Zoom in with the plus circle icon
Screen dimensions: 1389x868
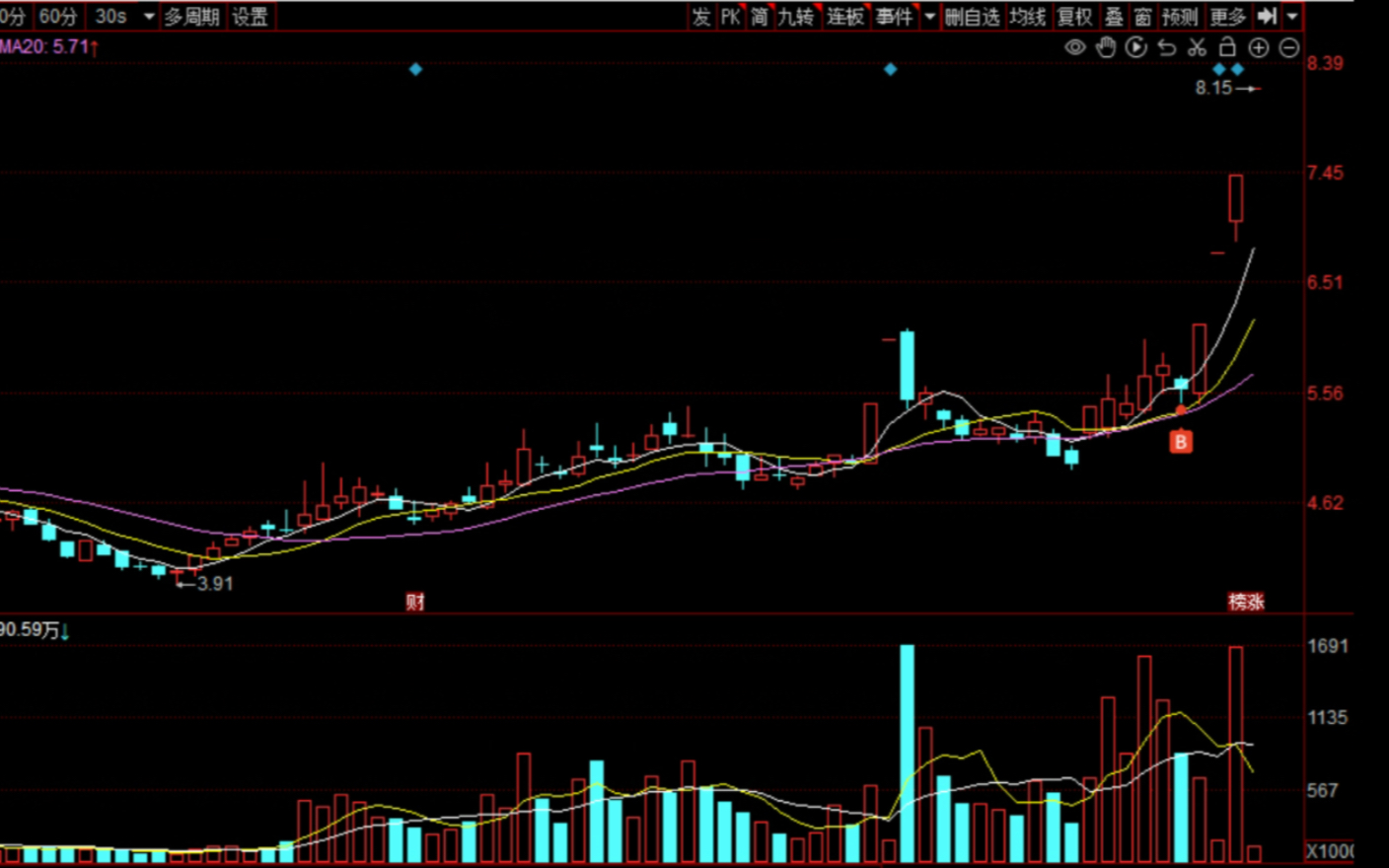[x=1259, y=47]
